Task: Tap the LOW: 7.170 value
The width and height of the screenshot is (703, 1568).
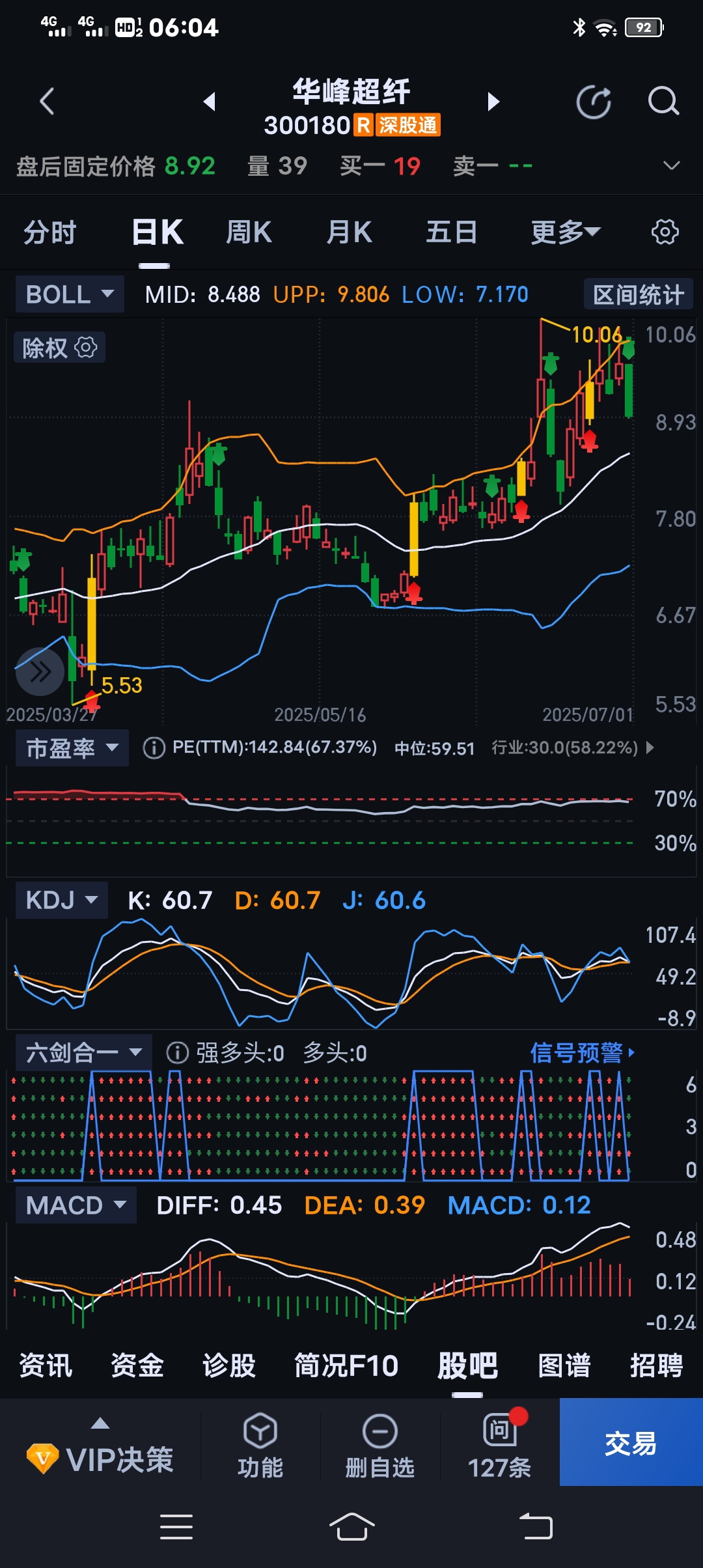Action: [465, 294]
